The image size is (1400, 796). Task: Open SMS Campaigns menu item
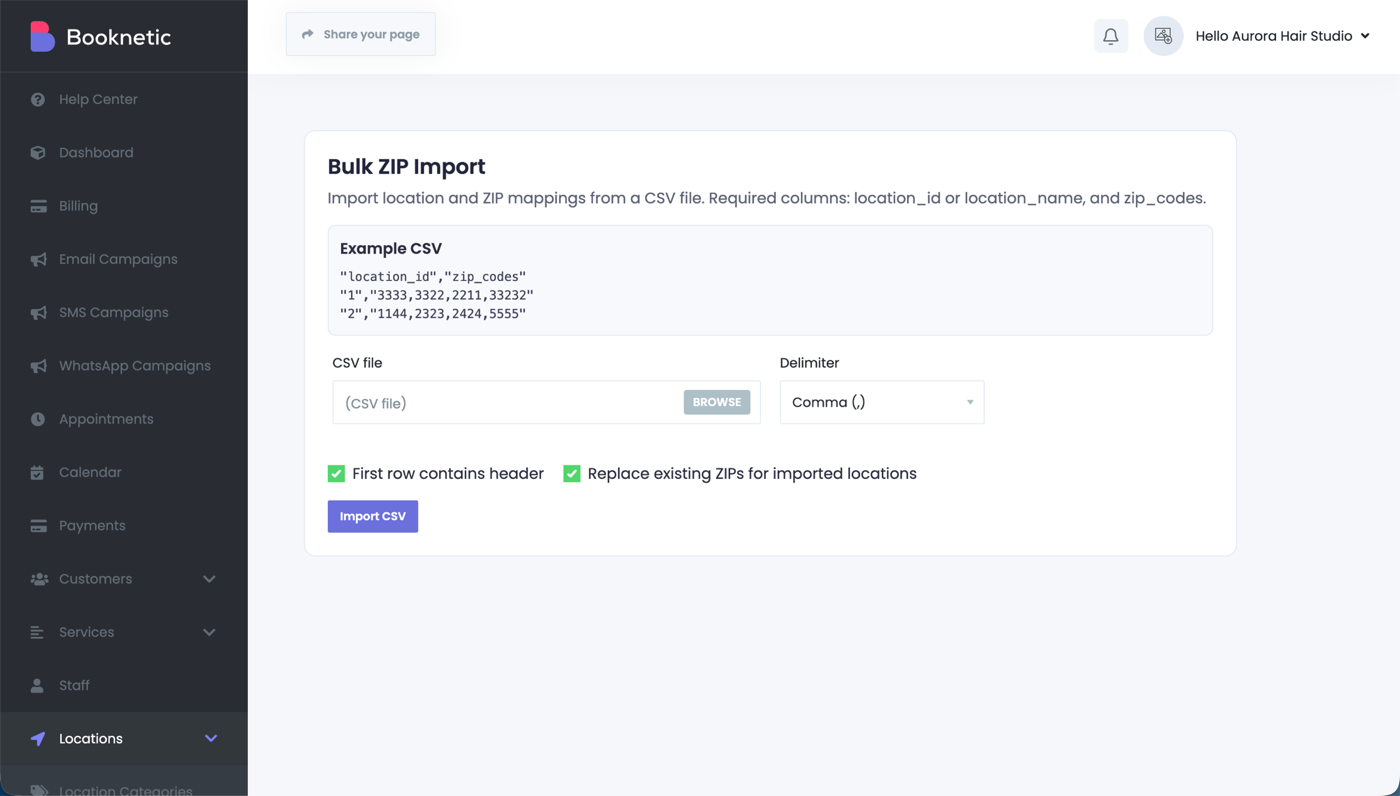[x=124, y=313]
